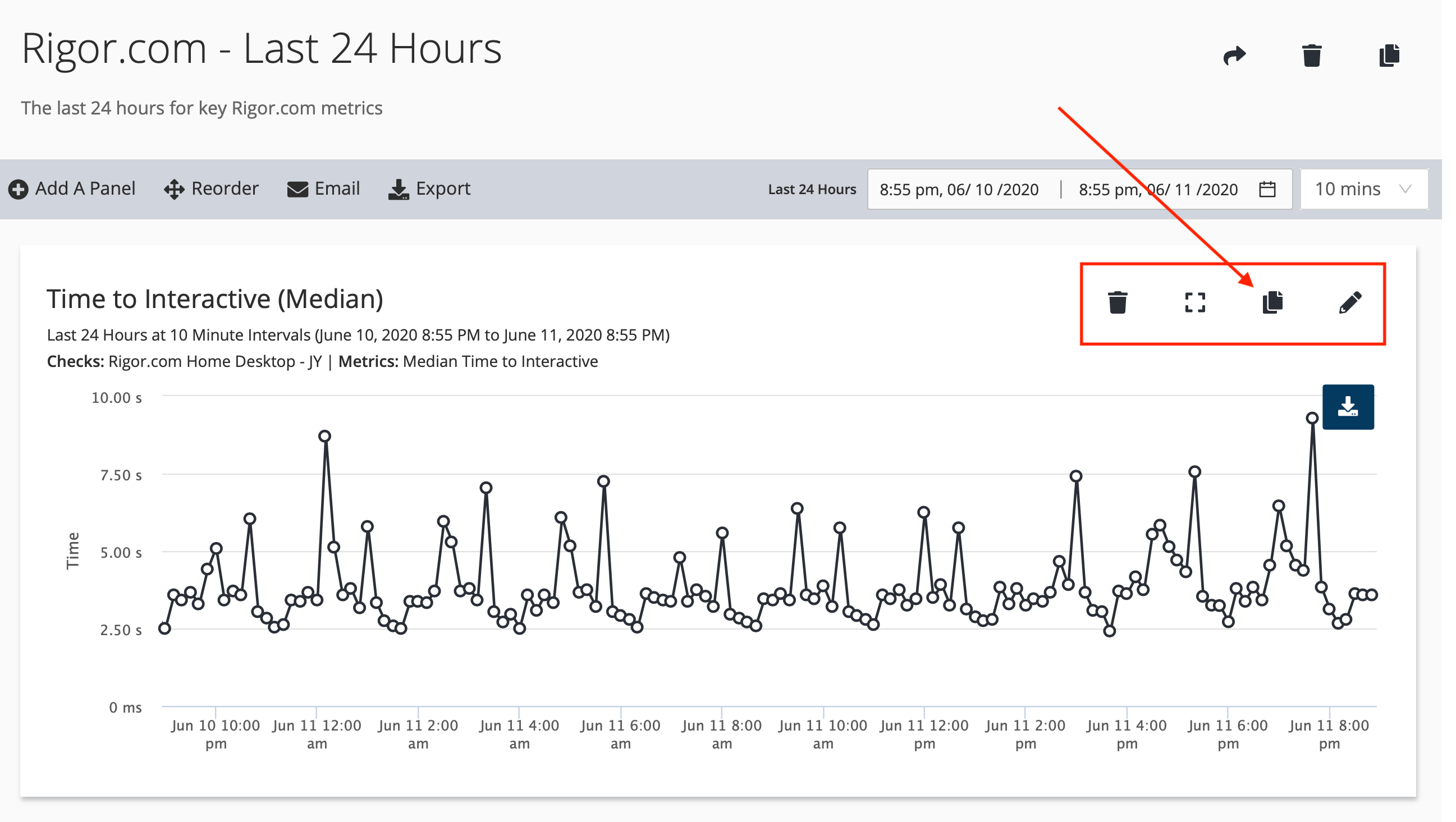The width and height of the screenshot is (1456, 822).
Task: Click the Time axis title
Action: [x=73, y=551]
